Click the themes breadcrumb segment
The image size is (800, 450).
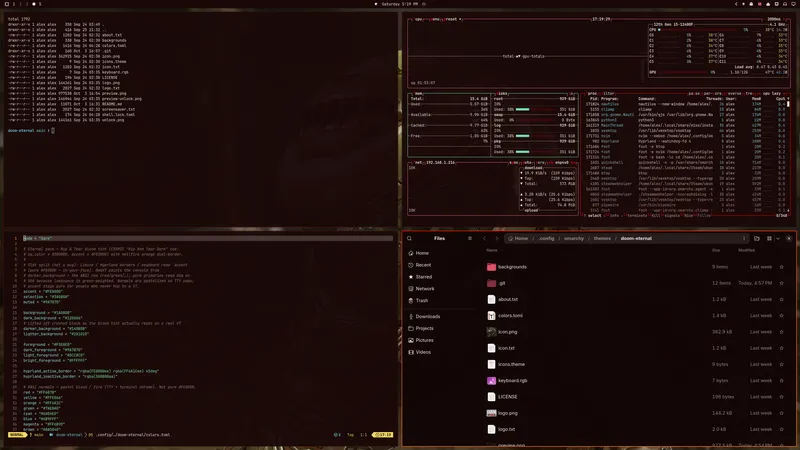[602, 238]
